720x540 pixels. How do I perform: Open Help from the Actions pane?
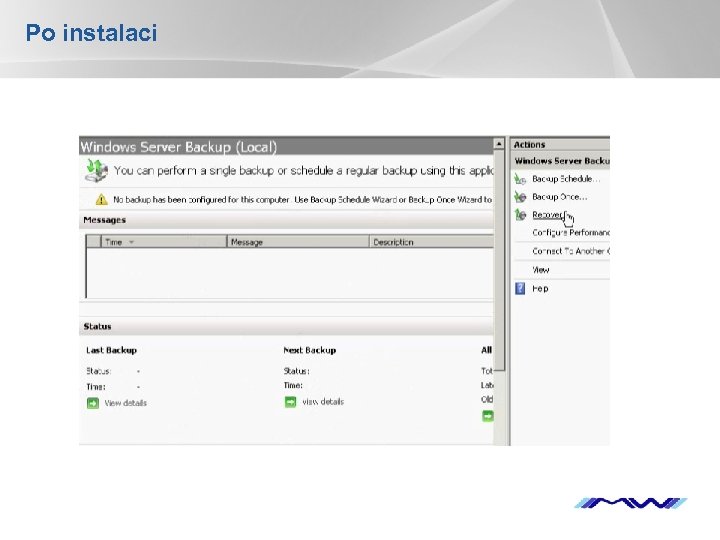(x=540, y=288)
